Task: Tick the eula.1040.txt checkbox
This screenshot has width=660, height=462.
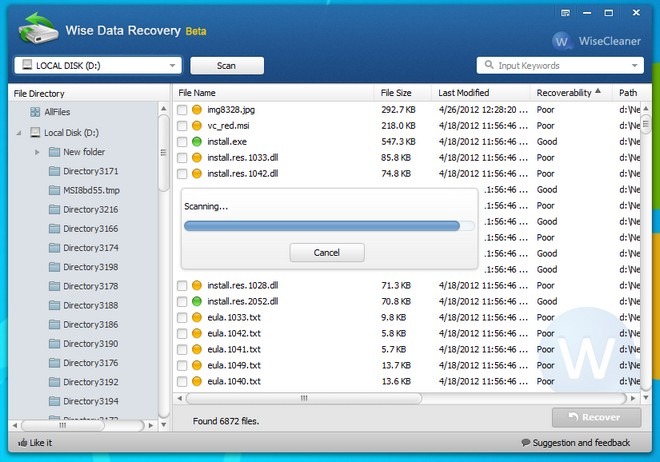Action: [182, 382]
